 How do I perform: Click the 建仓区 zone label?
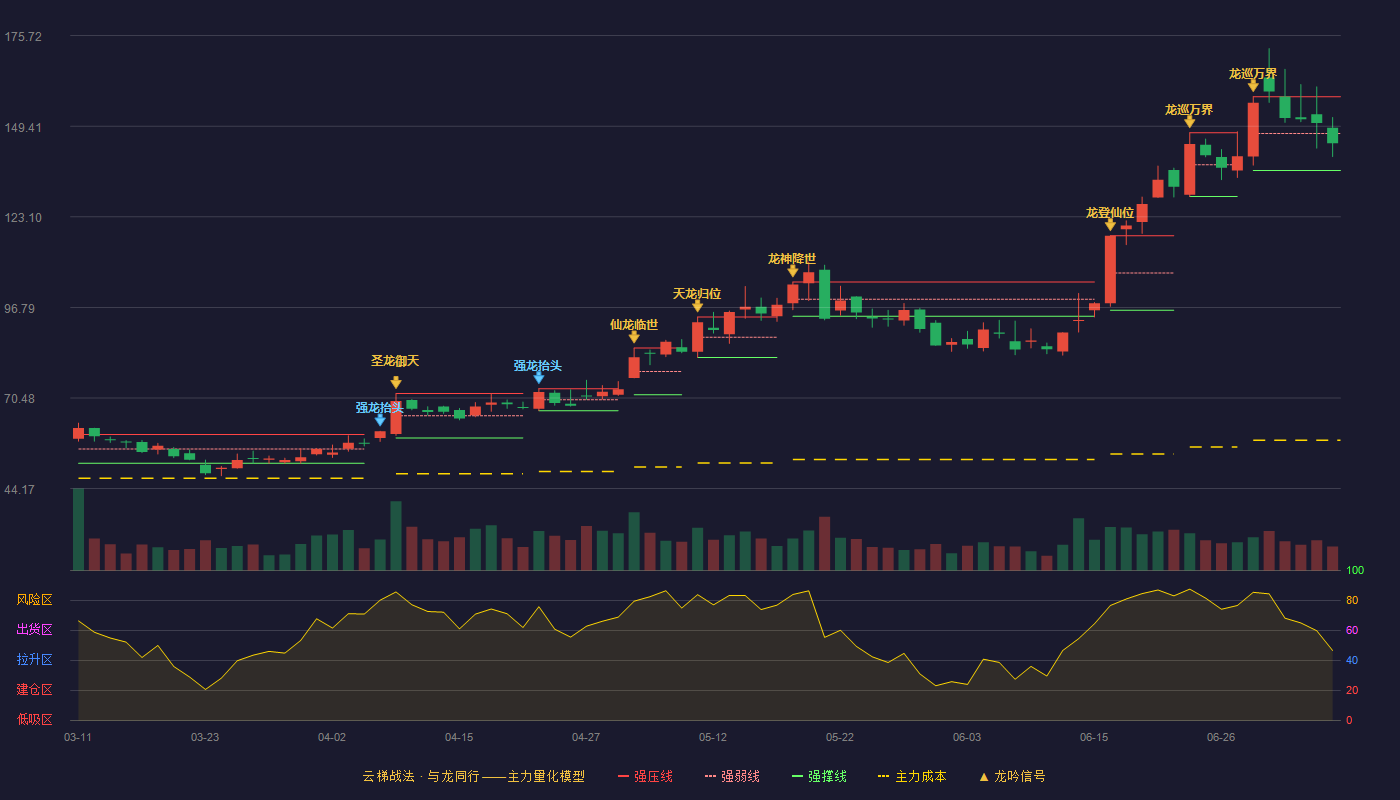(34, 690)
